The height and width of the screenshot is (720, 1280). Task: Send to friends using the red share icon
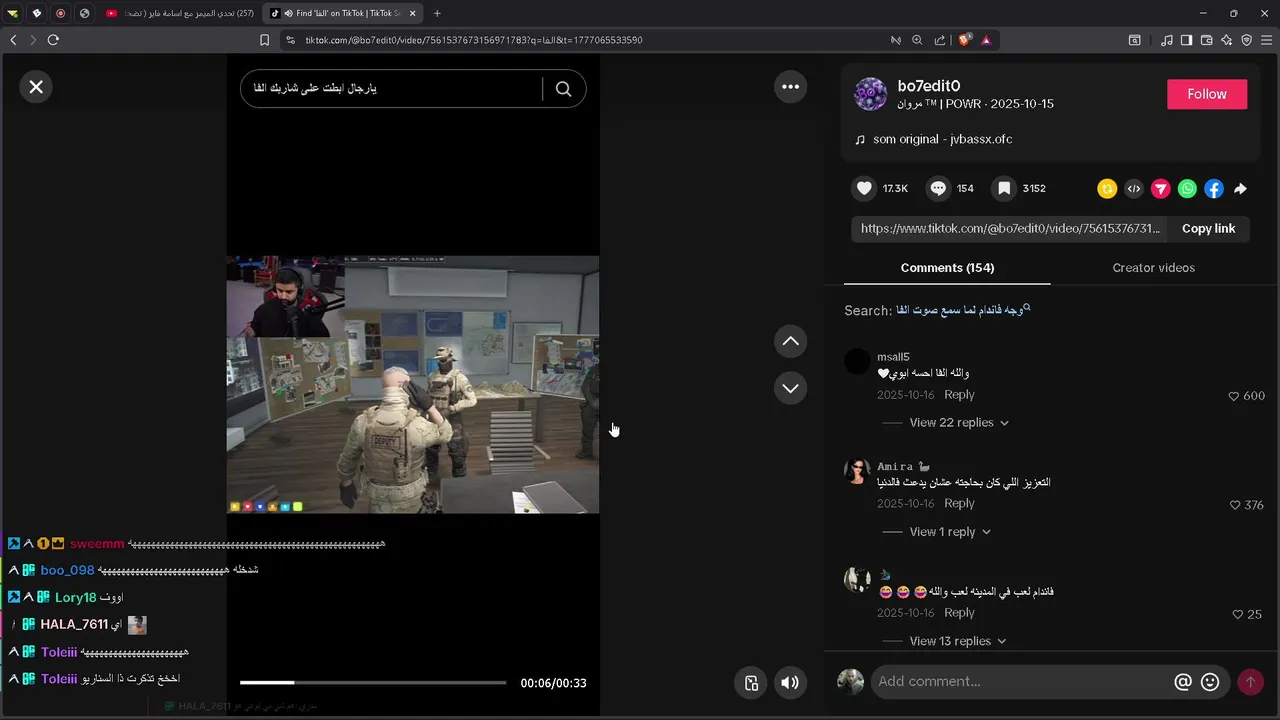pos(1160,188)
